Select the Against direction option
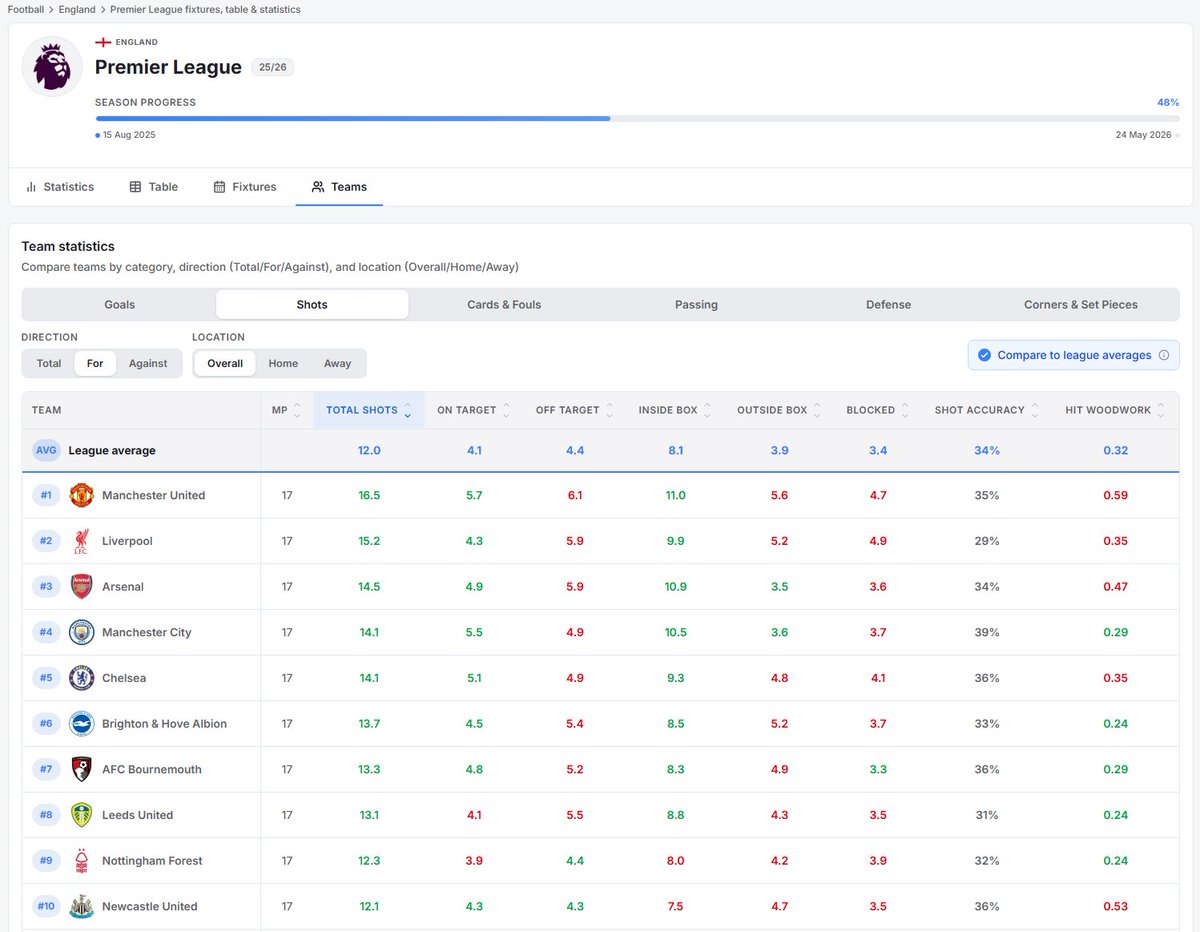The height and width of the screenshot is (932, 1200). [x=148, y=363]
